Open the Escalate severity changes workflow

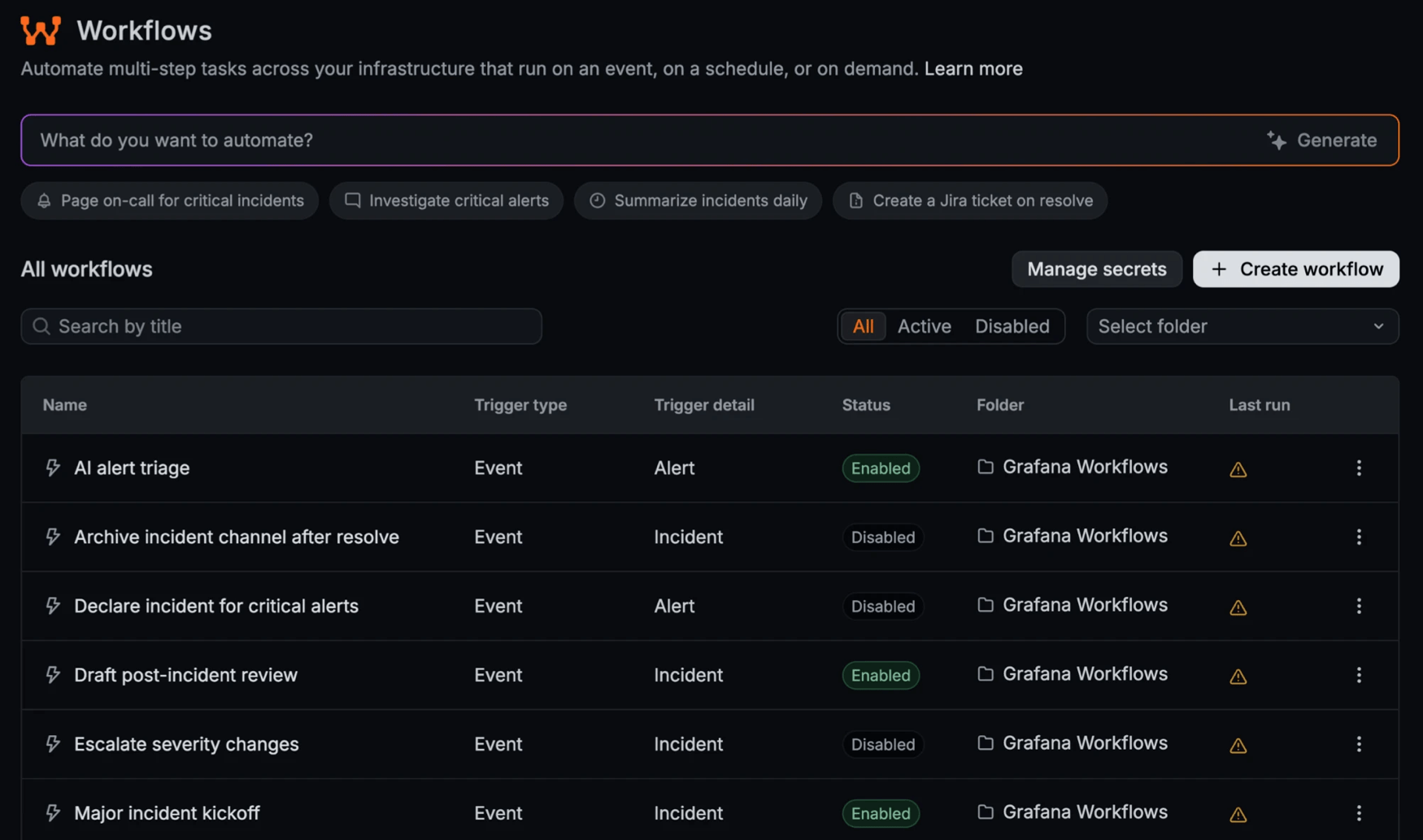186,744
